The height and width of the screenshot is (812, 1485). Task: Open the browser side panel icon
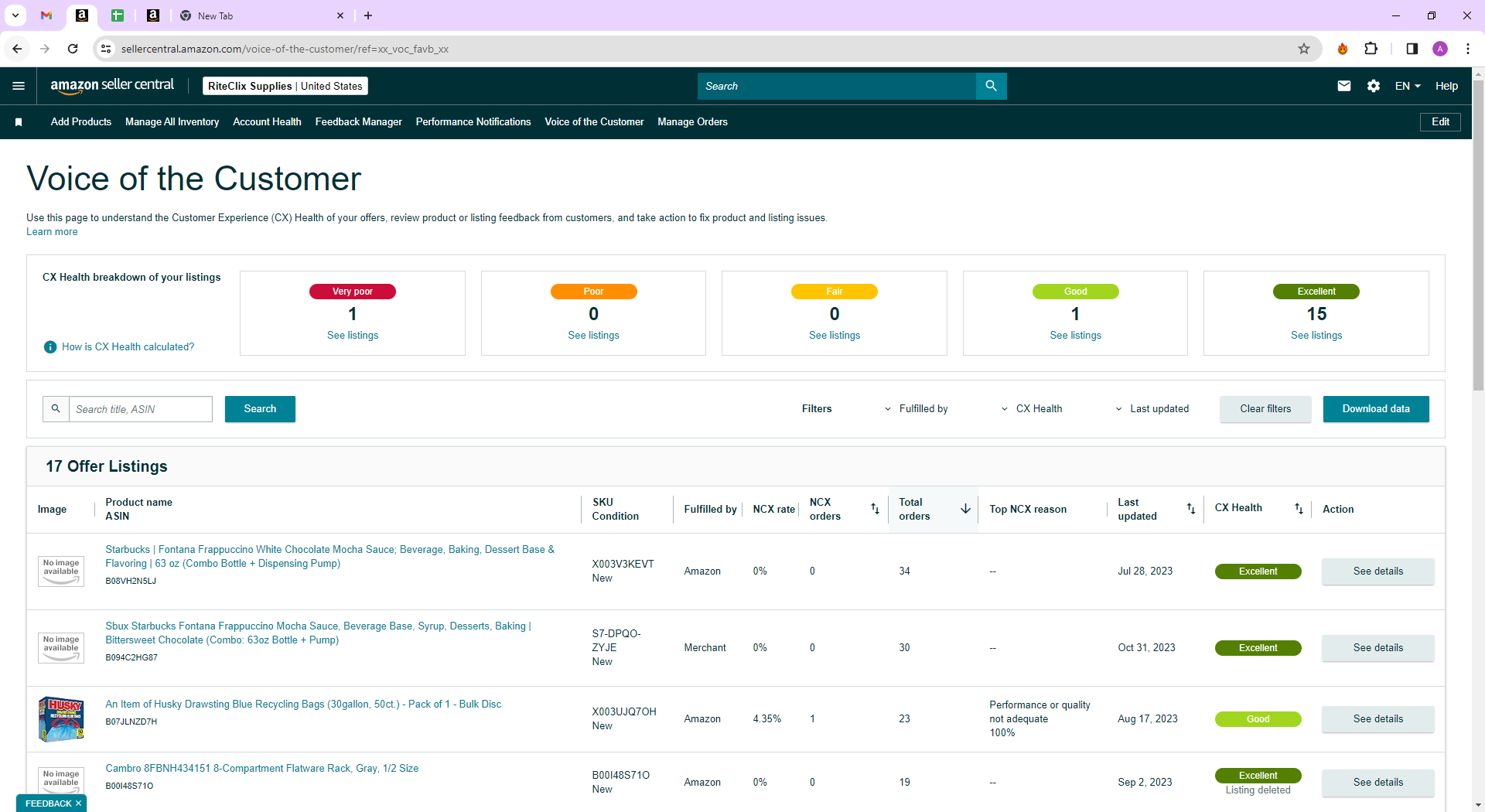1412,49
